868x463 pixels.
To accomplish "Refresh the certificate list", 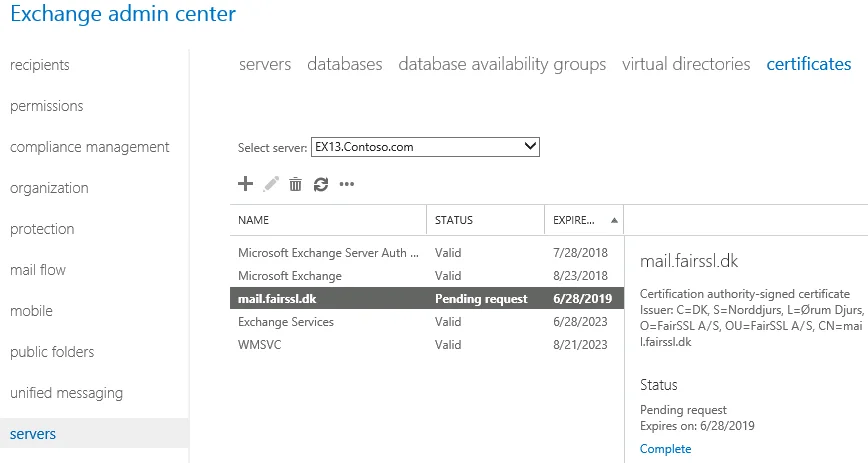I will pos(321,184).
